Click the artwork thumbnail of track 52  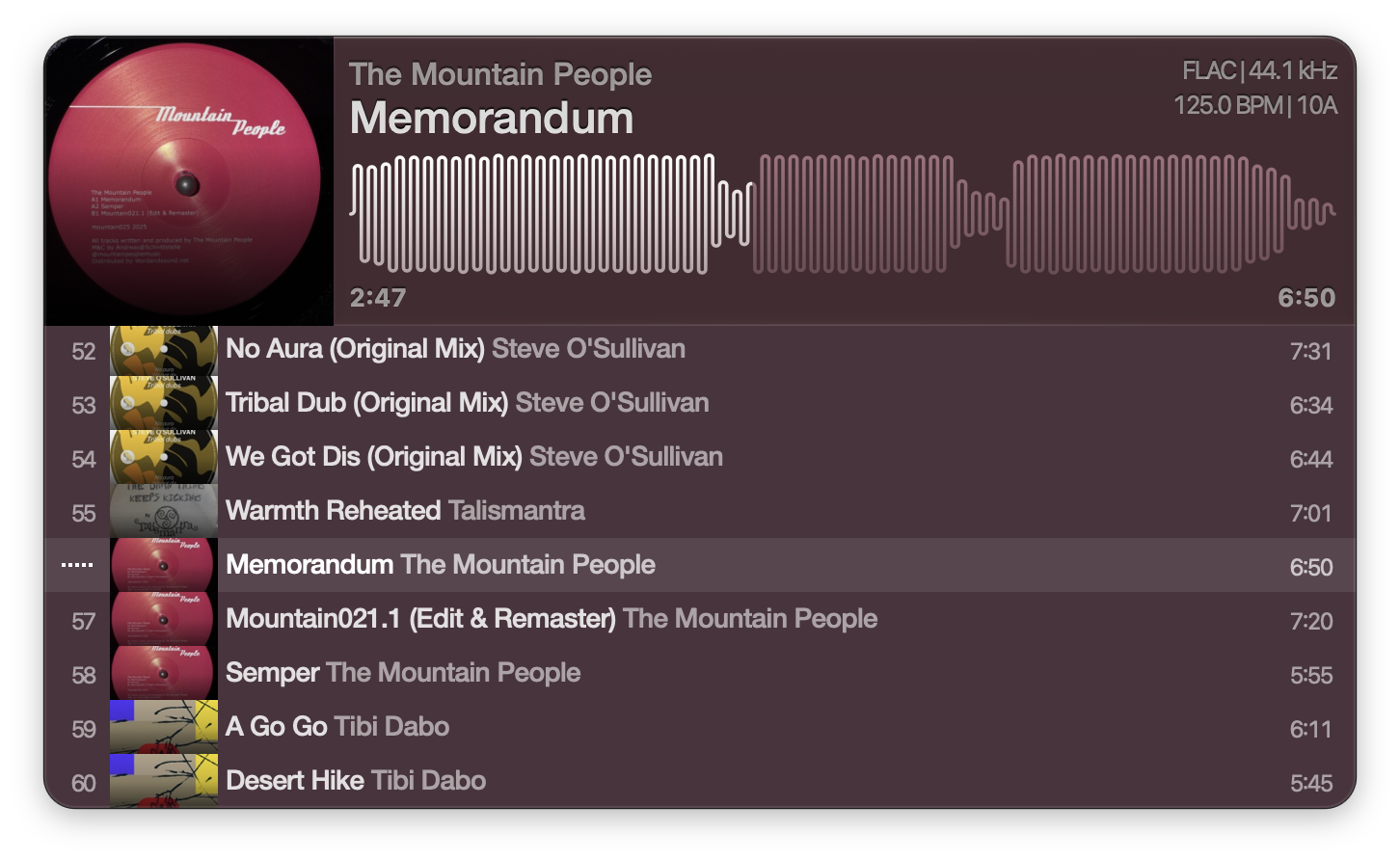coord(164,351)
